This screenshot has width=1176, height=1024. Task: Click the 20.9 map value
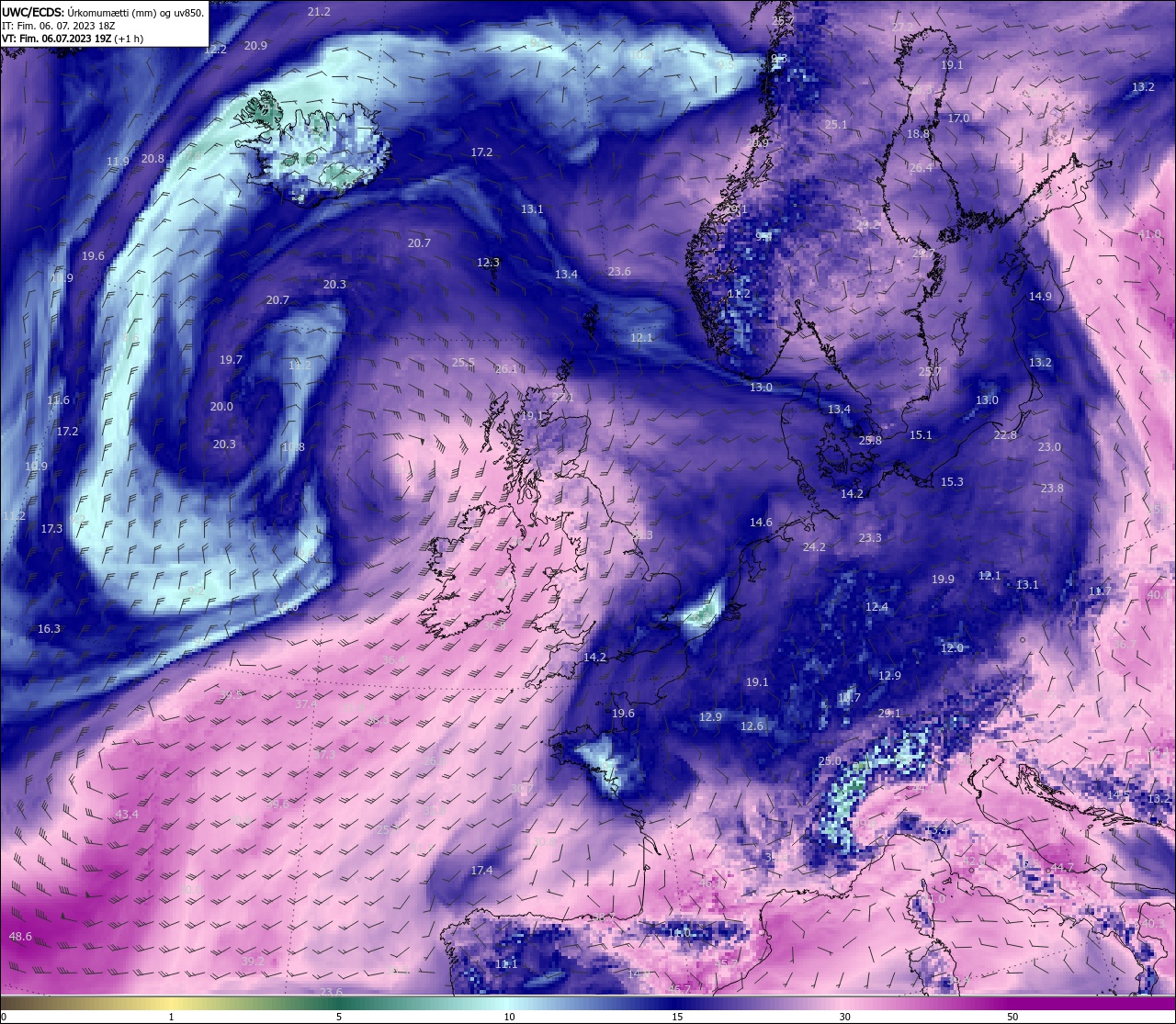pos(255,46)
